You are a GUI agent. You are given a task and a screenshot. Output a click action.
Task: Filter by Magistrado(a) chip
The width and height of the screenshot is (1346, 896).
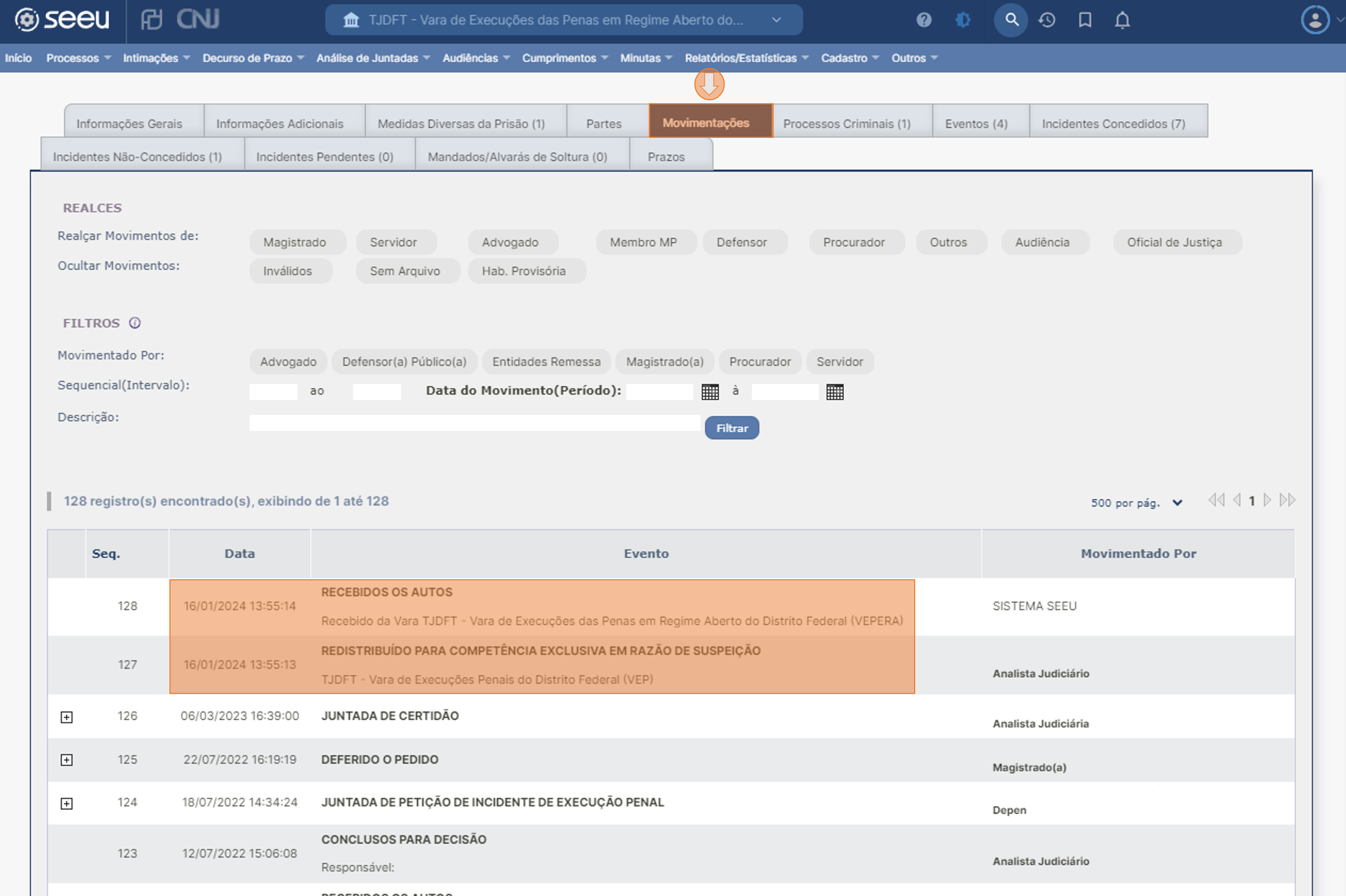(x=665, y=362)
